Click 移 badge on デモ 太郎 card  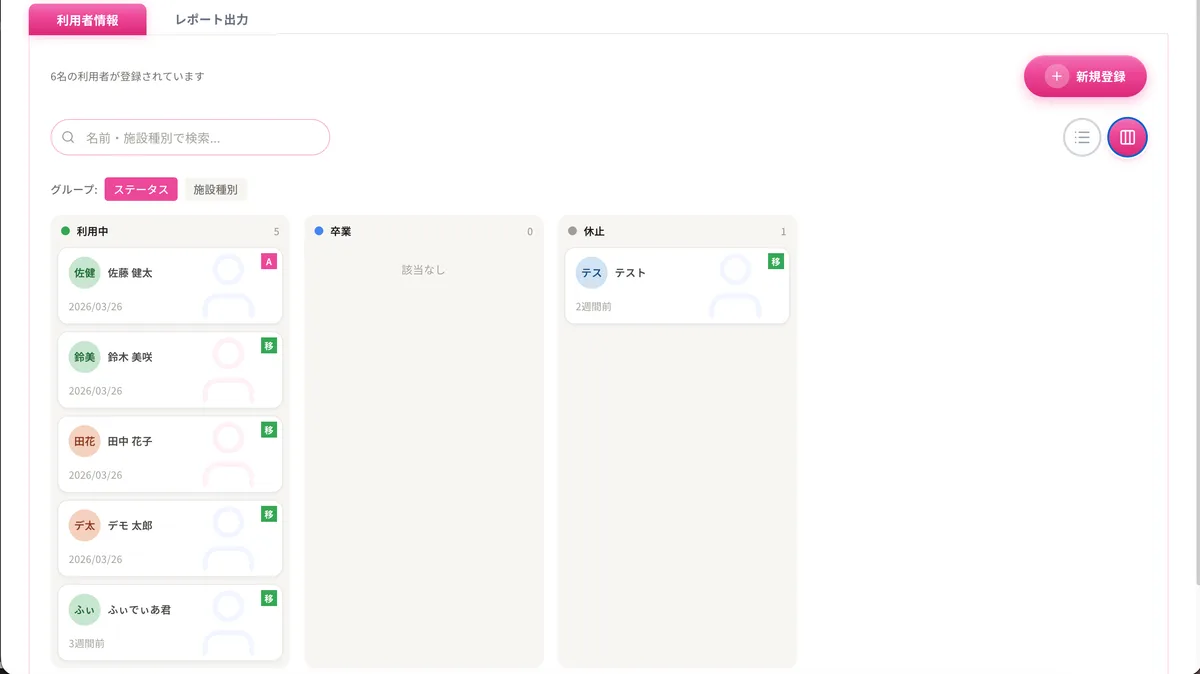(268, 514)
